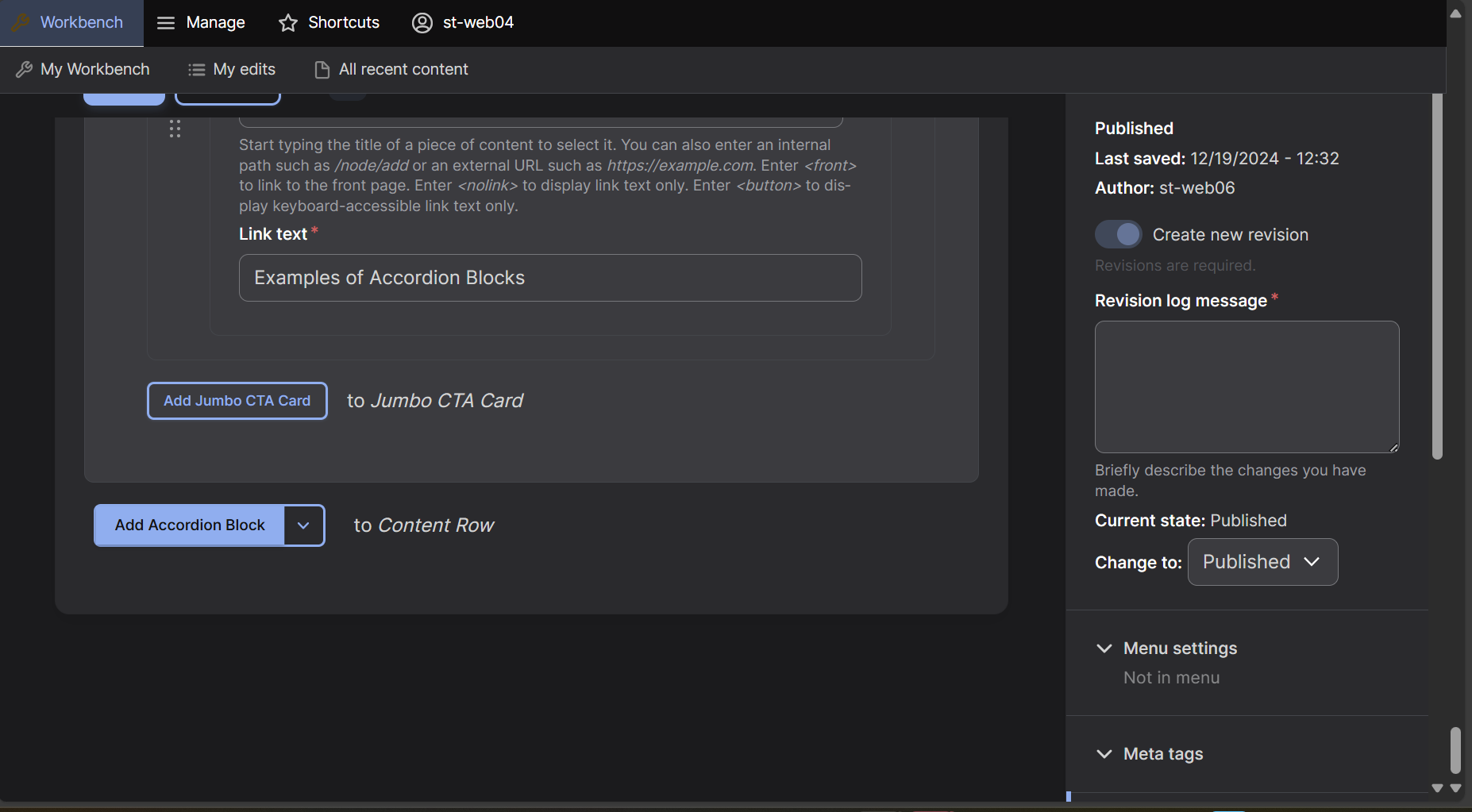Open the st-web04 user menu
Screen dimensions: 1472x812
pos(463,22)
